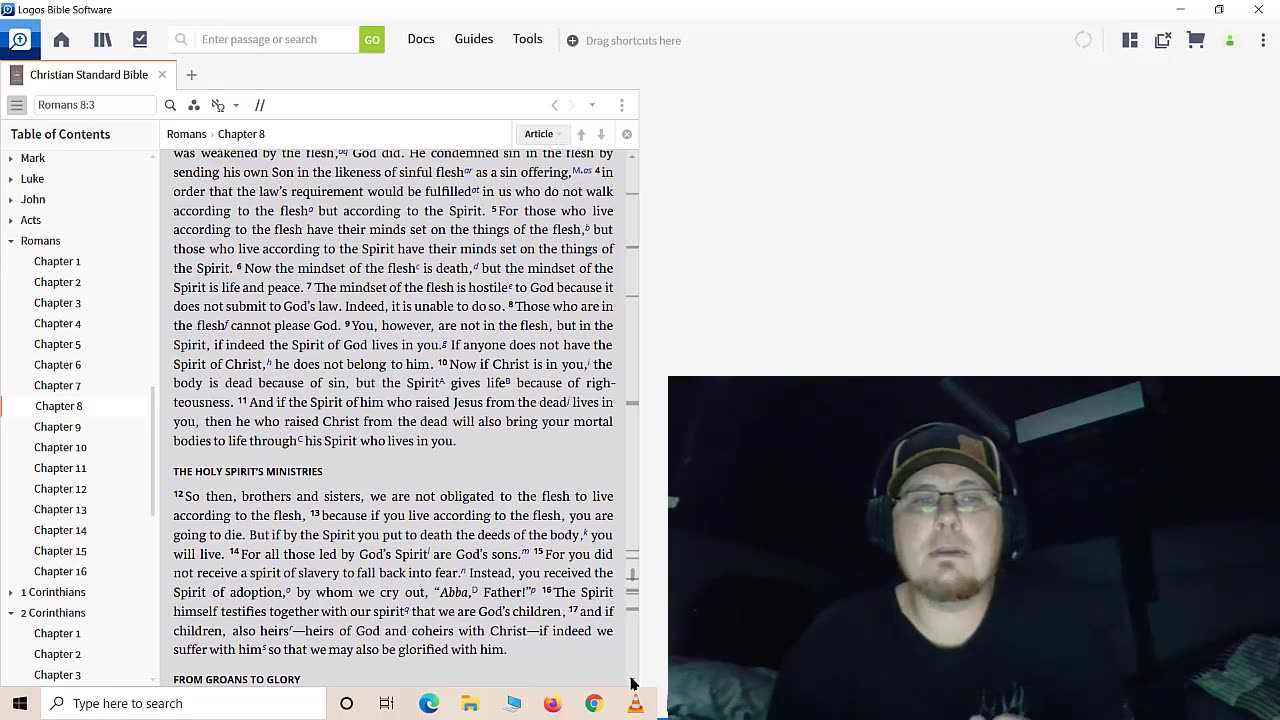
Task: Open the history dropdown arrow
Action: [592, 105]
